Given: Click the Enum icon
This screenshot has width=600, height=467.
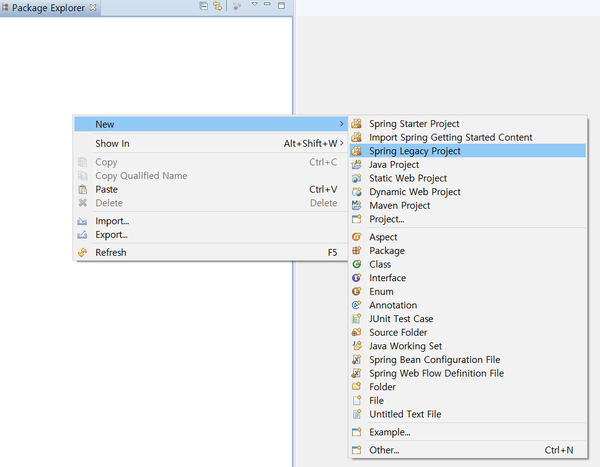Looking at the screenshot, I should [x=357, y=291].
